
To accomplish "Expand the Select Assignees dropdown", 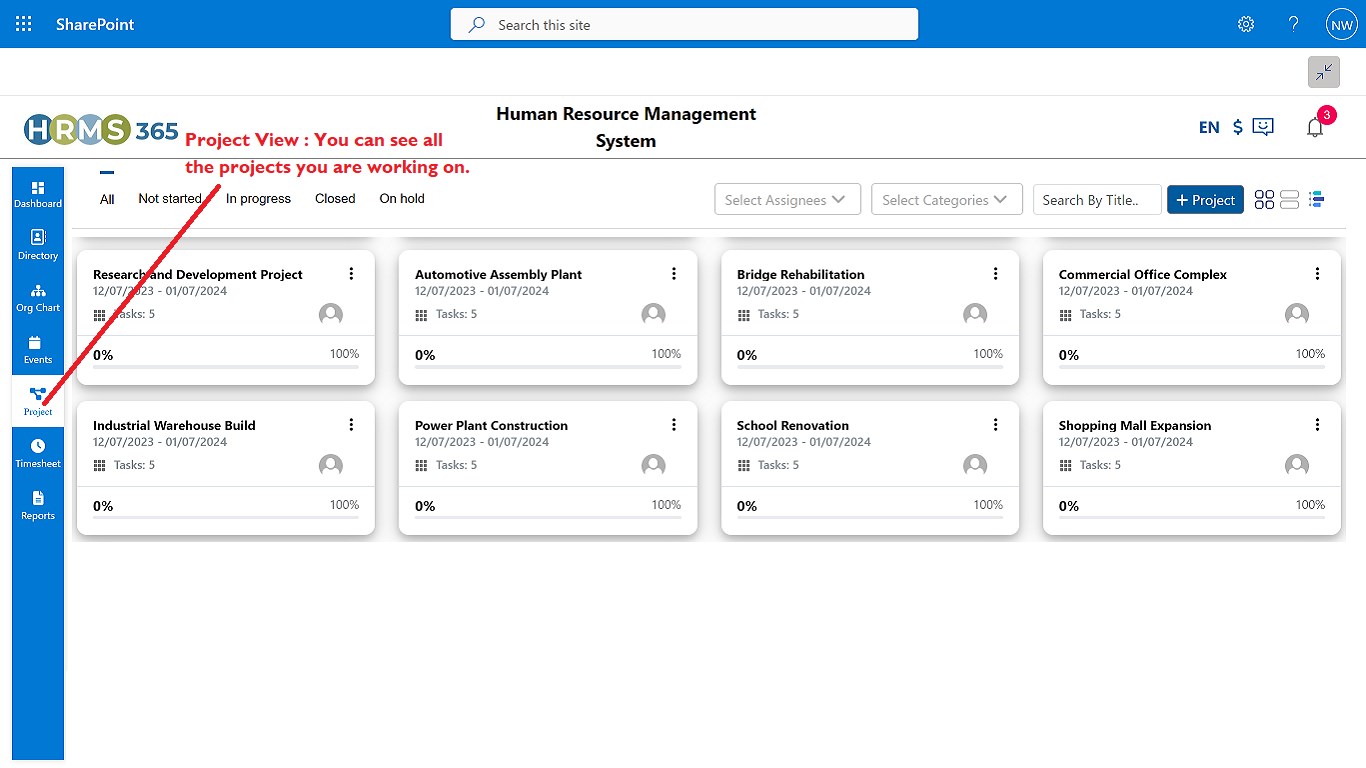I will (x=787, y=200).
